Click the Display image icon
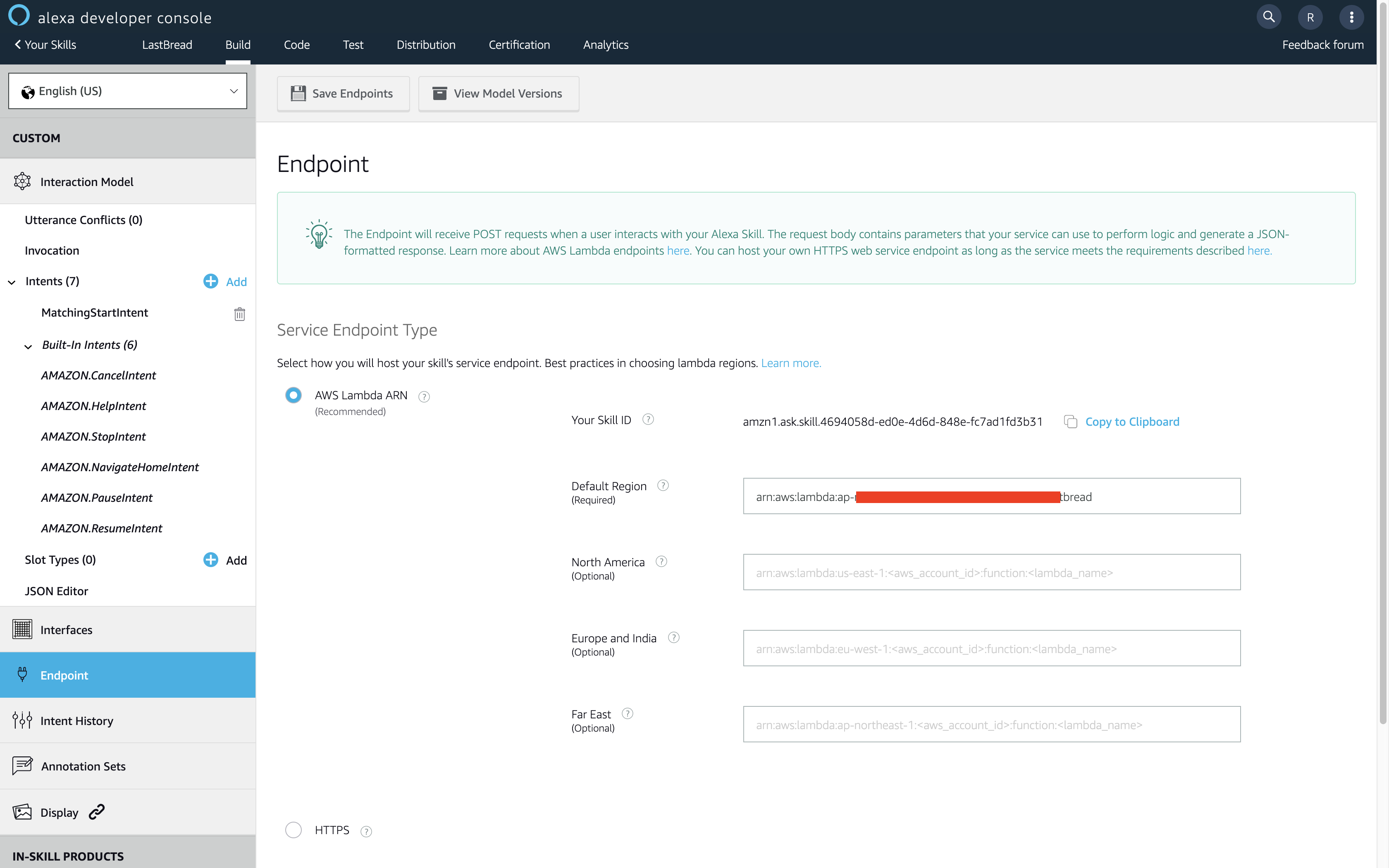 tap(22, 812)
